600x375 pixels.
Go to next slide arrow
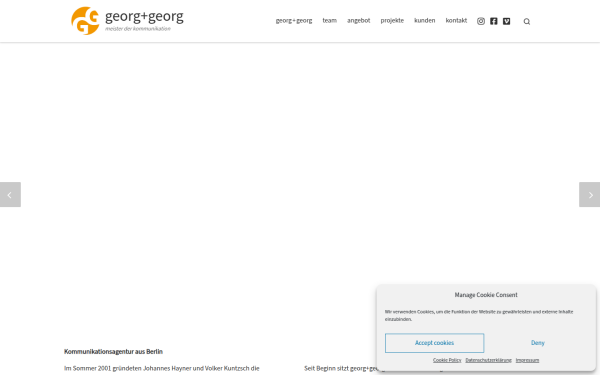[x=589, y=195]
